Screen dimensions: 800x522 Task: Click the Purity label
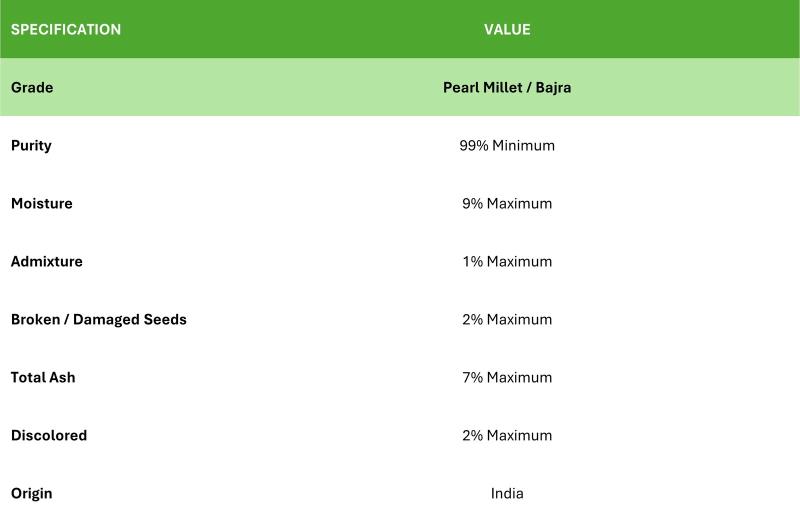pyautogui.click(x=31, y=146)
